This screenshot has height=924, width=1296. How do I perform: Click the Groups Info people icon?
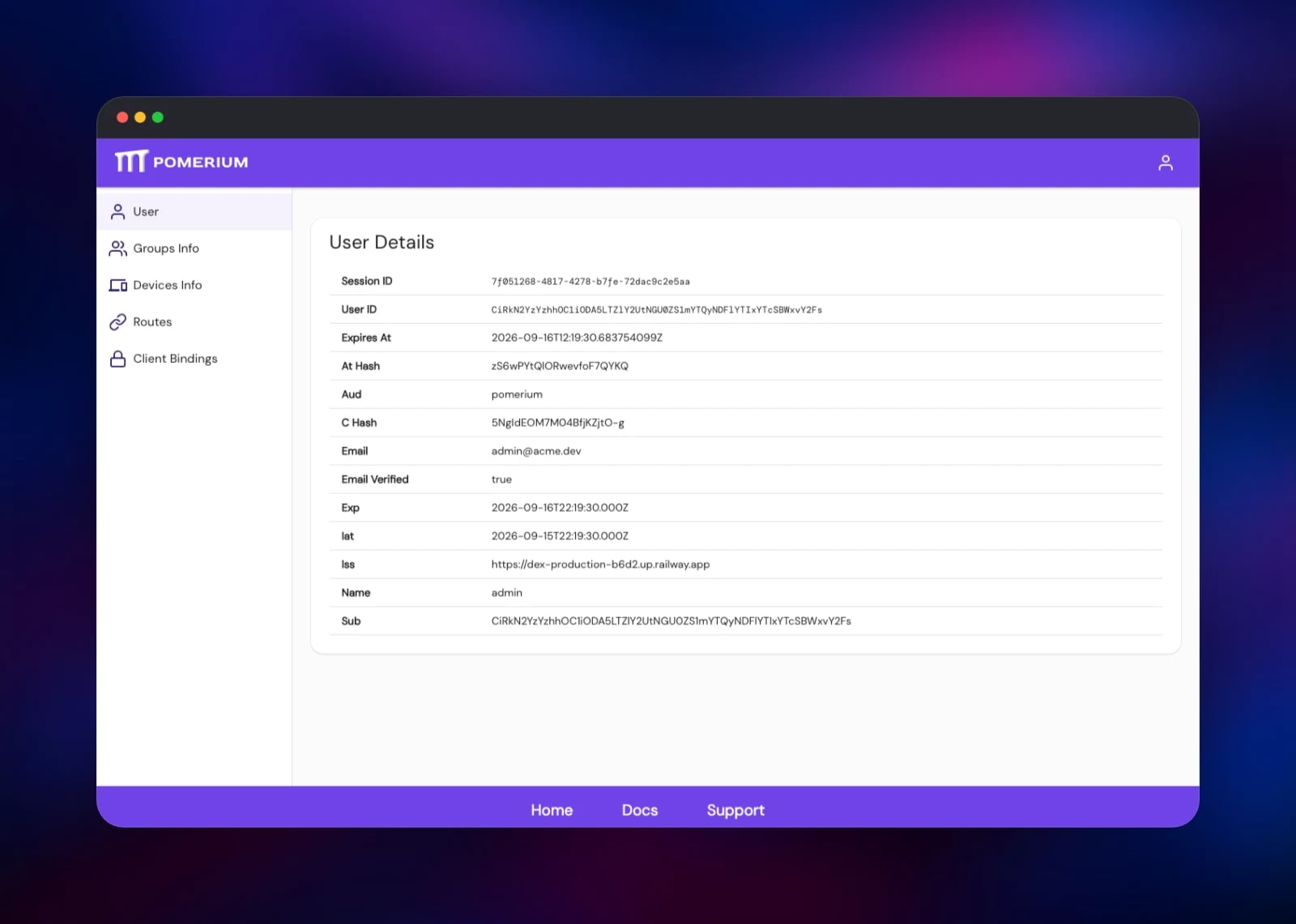click(x=118, y=249)
